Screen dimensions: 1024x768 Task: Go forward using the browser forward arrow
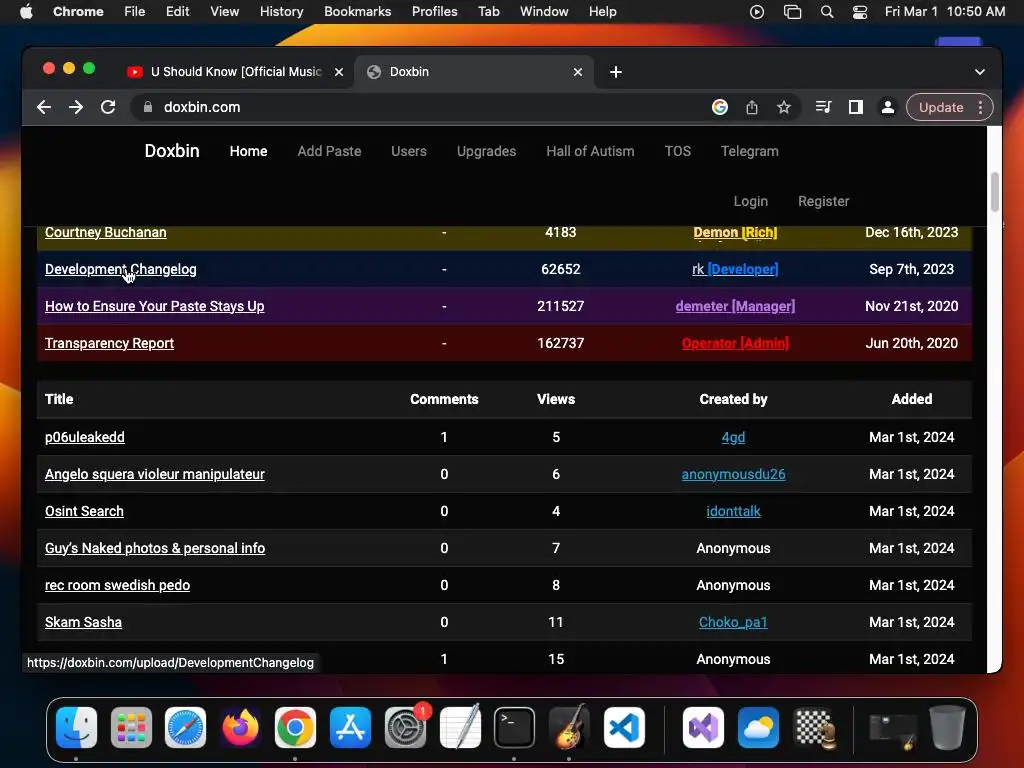click(76, 107)
